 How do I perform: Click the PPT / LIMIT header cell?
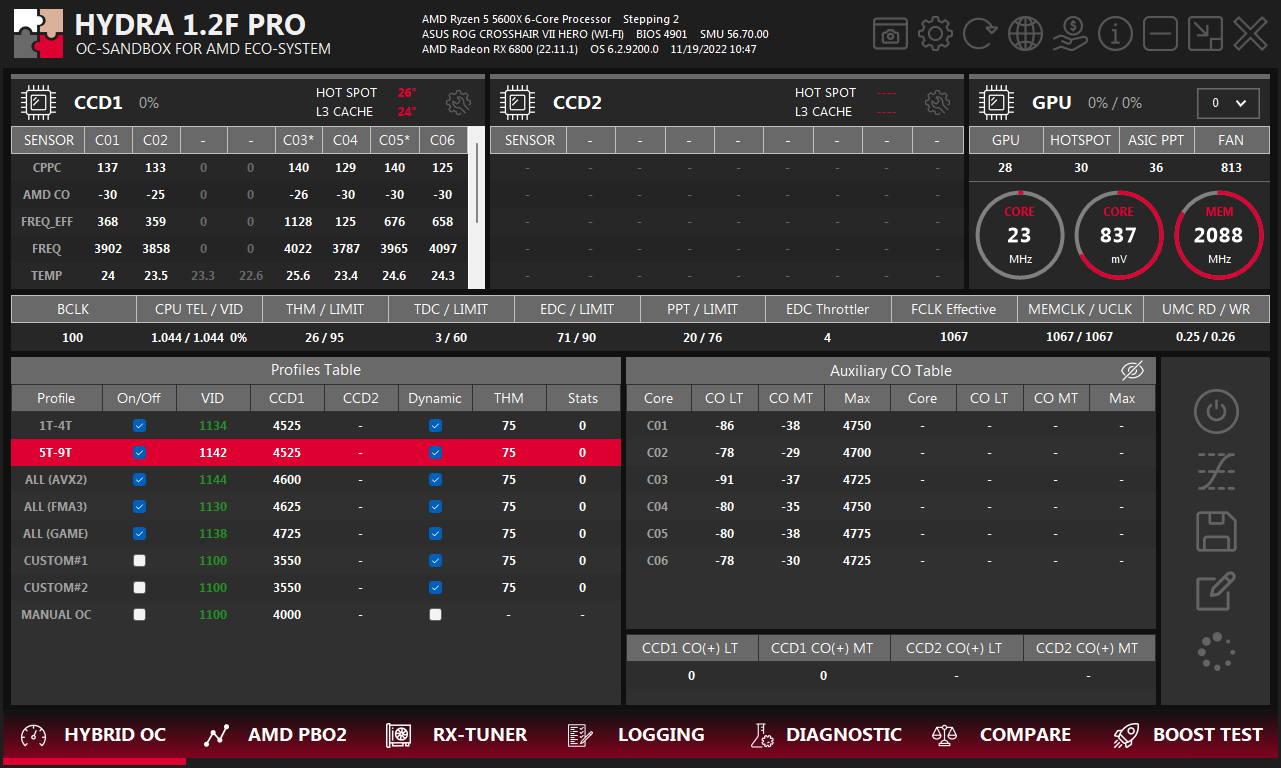pyautogui.click(x=702, y=309)
